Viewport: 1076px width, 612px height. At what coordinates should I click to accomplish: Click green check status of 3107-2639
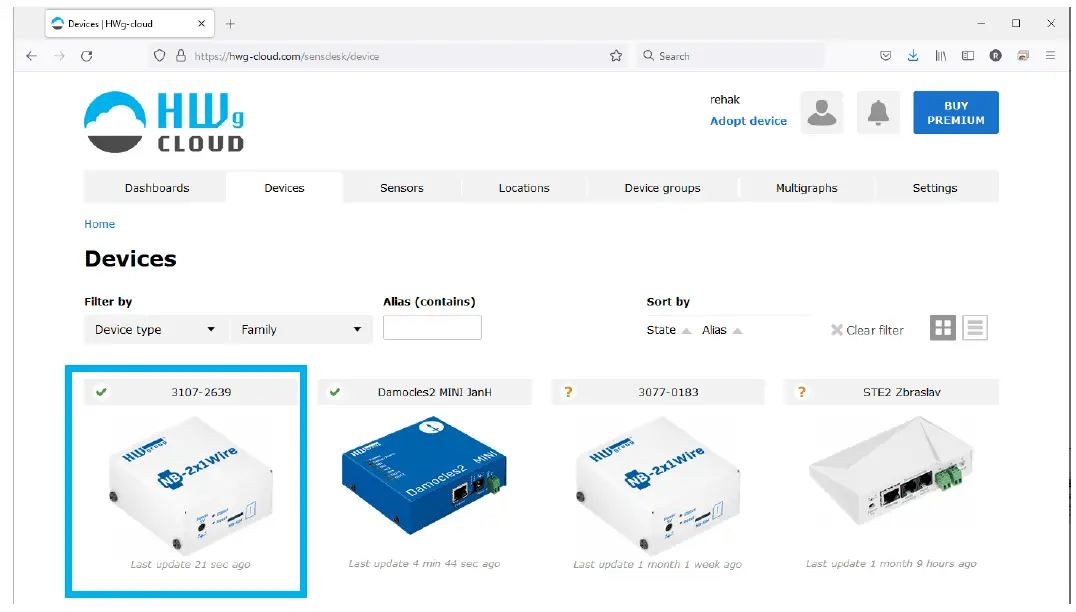click(102, 392)
